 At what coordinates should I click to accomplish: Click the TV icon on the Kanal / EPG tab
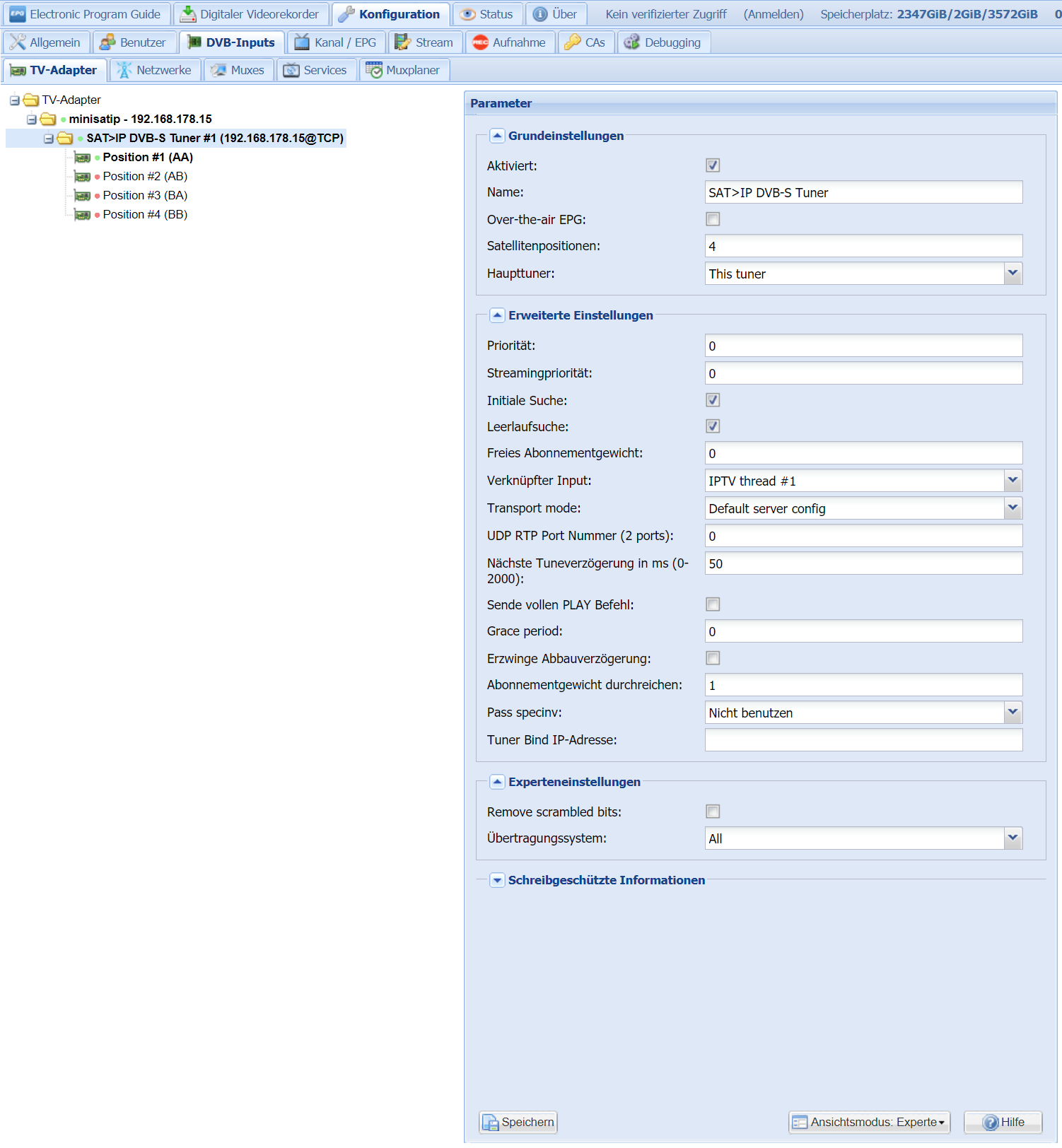(302, 42)
